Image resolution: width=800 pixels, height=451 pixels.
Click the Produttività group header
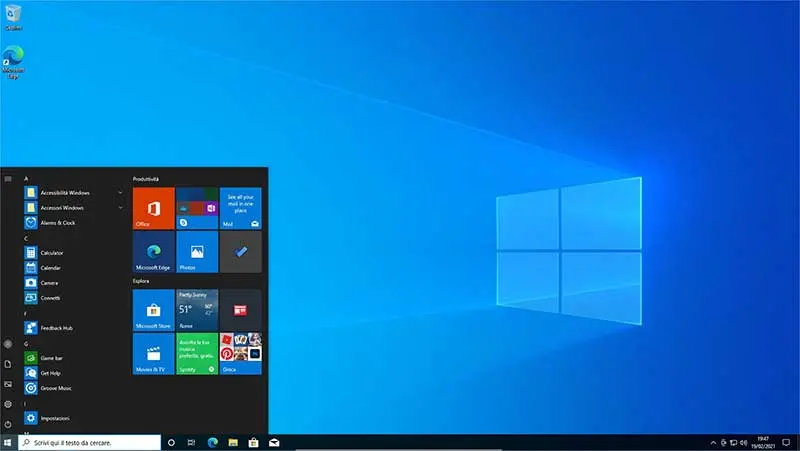point(146,179)
